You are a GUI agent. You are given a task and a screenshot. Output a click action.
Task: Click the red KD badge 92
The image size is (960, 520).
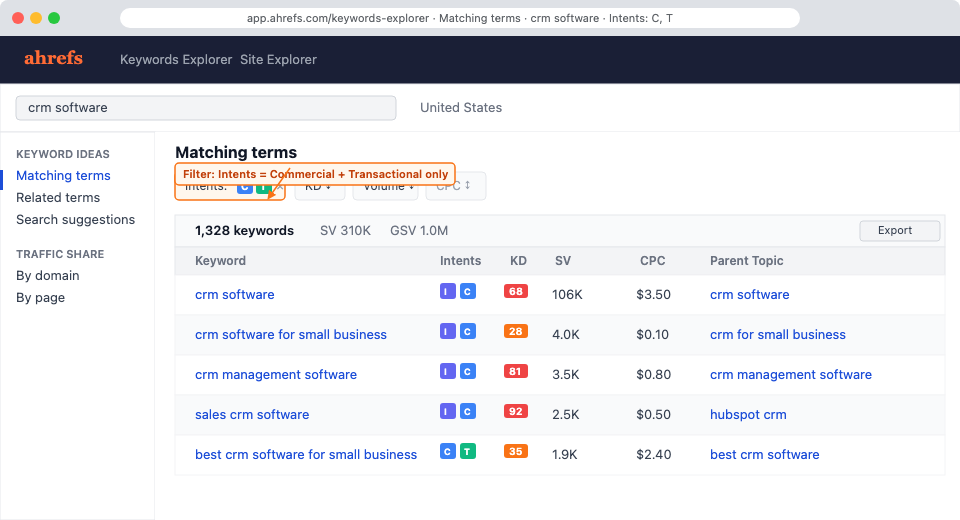(x=516, y=411)
